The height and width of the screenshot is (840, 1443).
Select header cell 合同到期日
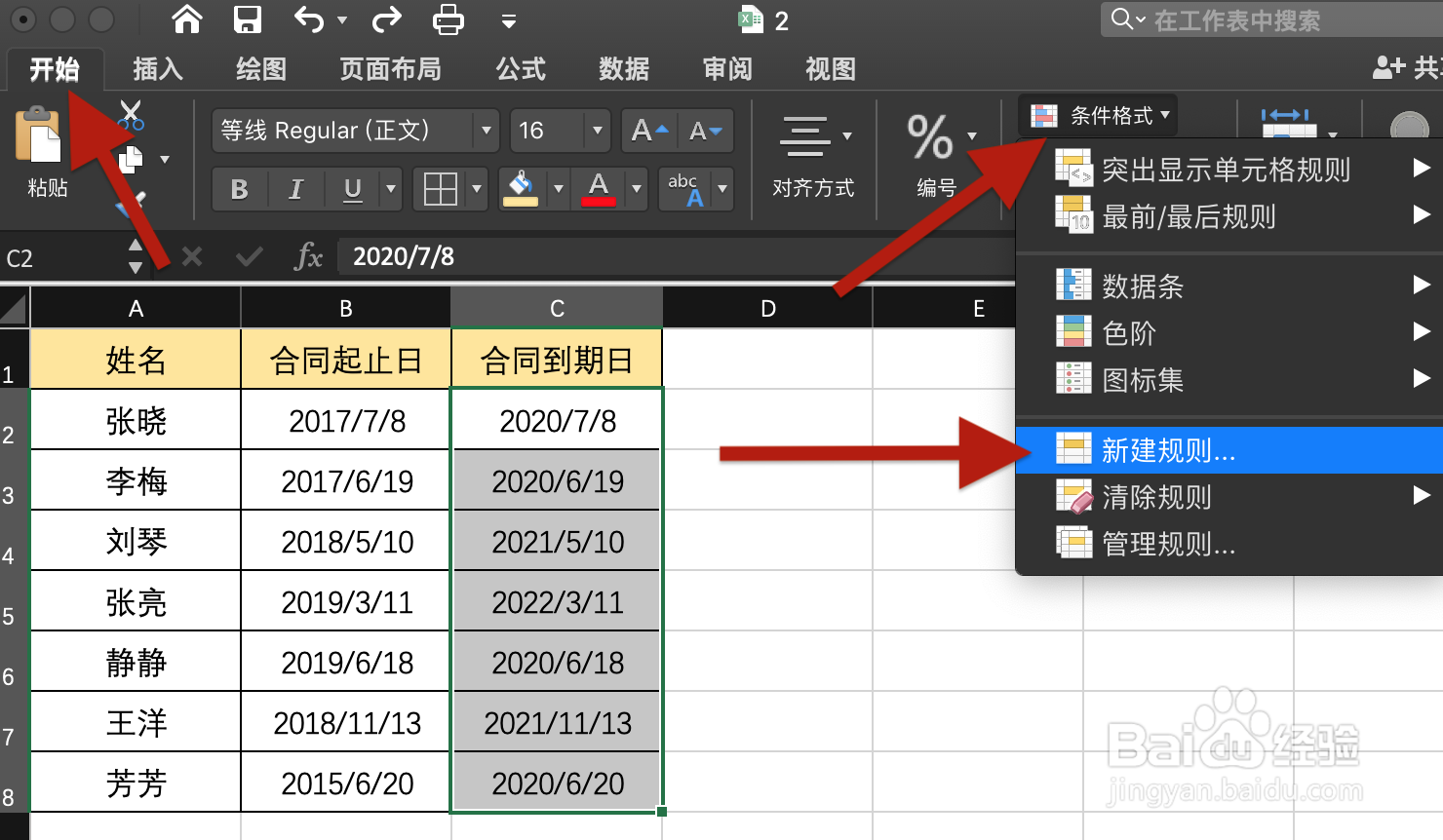click(x=557, y=360)
